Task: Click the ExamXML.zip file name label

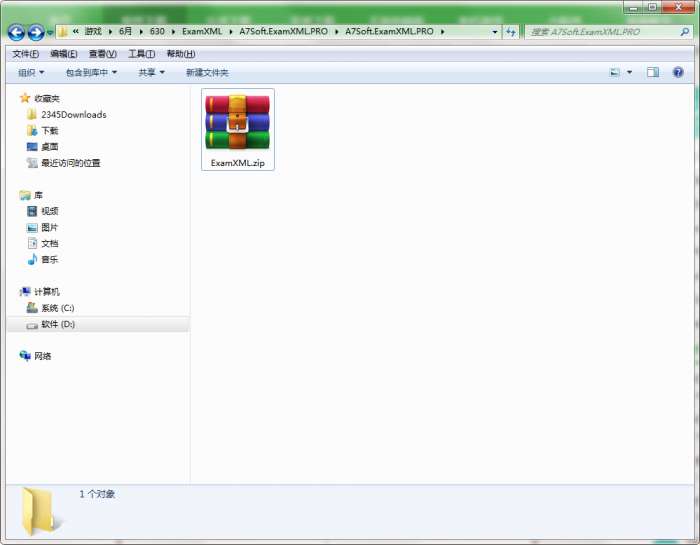Action: pyautogui.click(x=238, y=163)
